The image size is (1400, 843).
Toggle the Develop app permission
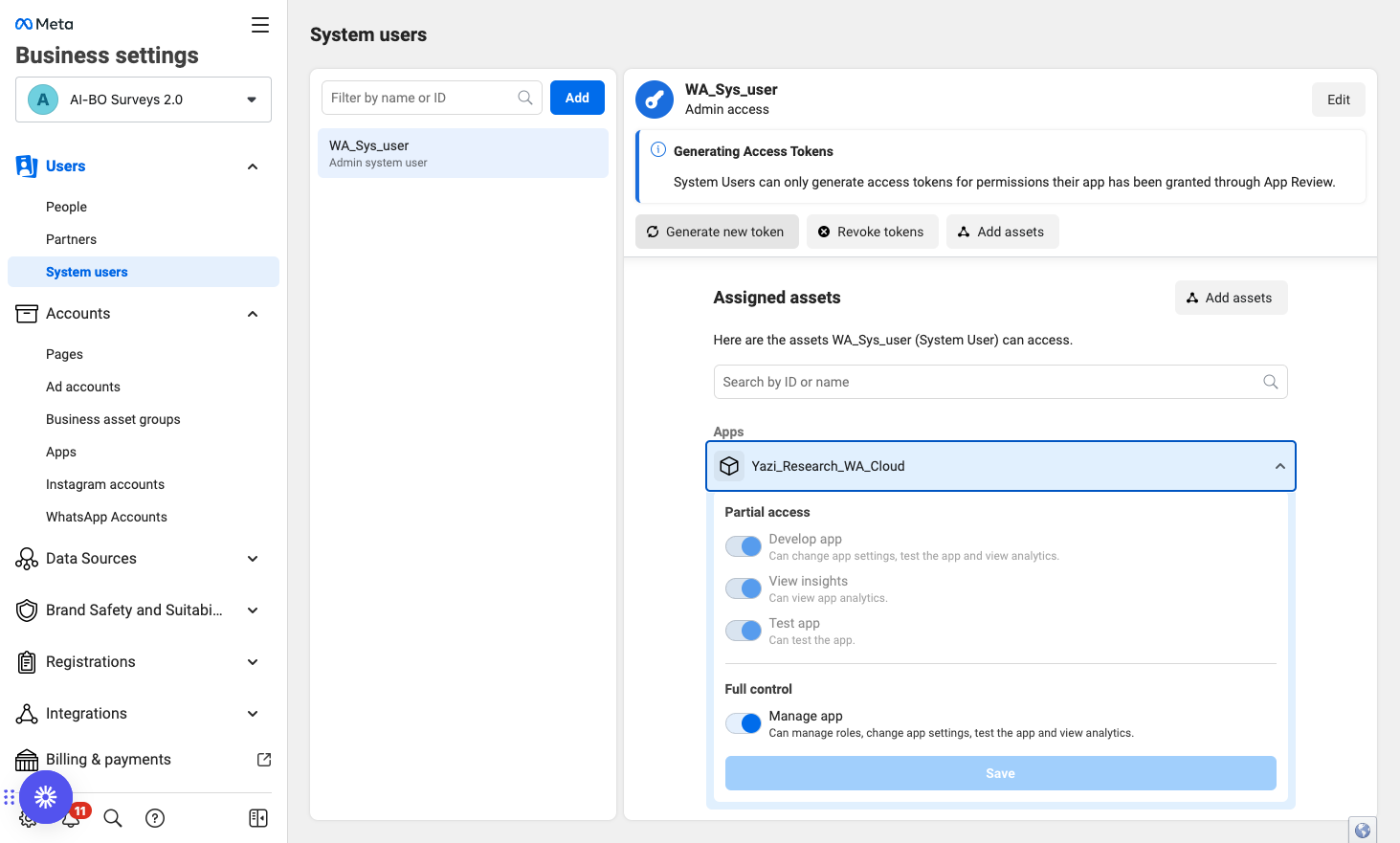[744, 546]
